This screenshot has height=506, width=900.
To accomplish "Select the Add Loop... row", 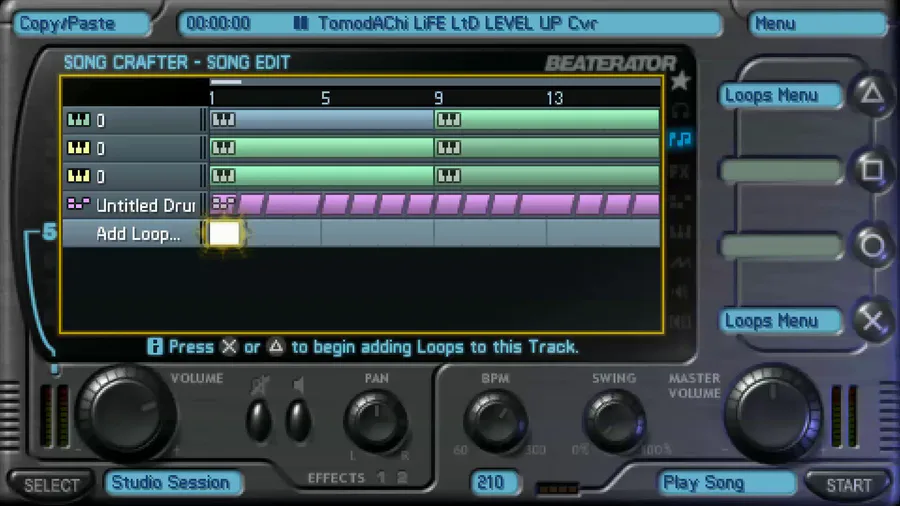I will (361, 233).
